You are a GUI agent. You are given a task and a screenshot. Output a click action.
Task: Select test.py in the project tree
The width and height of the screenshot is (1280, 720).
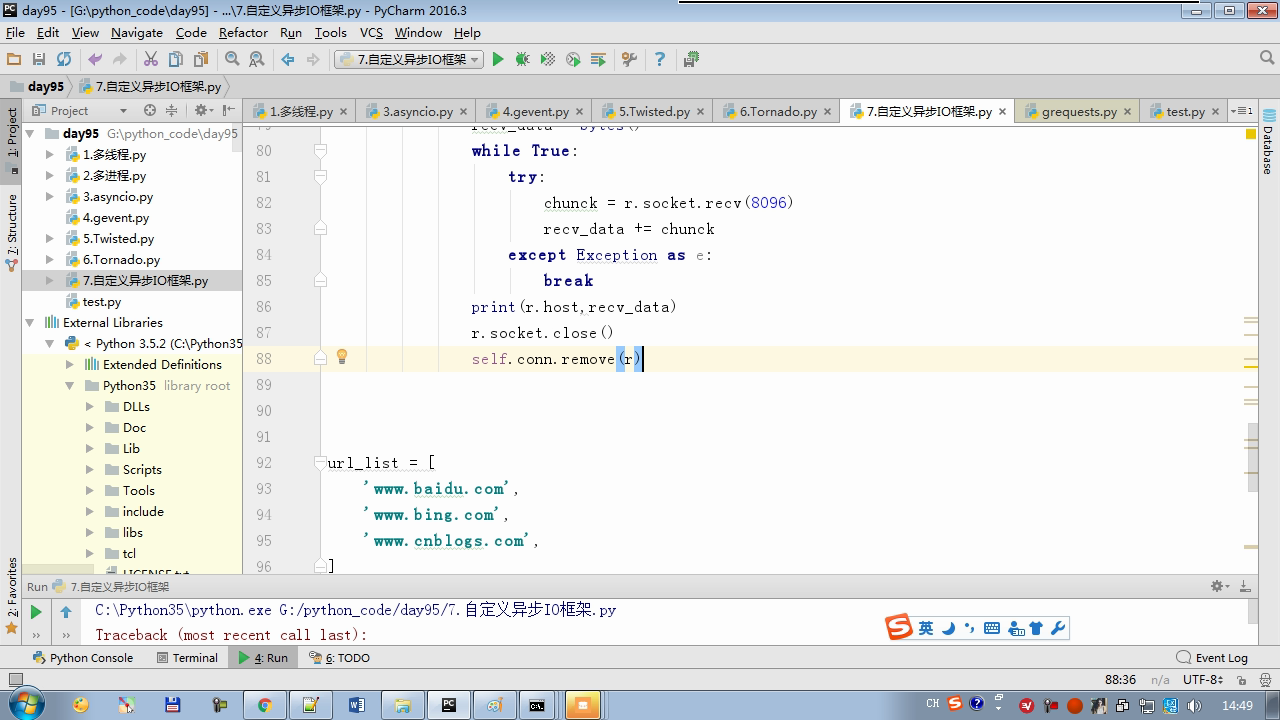pyautogui.click(x=101, y=302)
